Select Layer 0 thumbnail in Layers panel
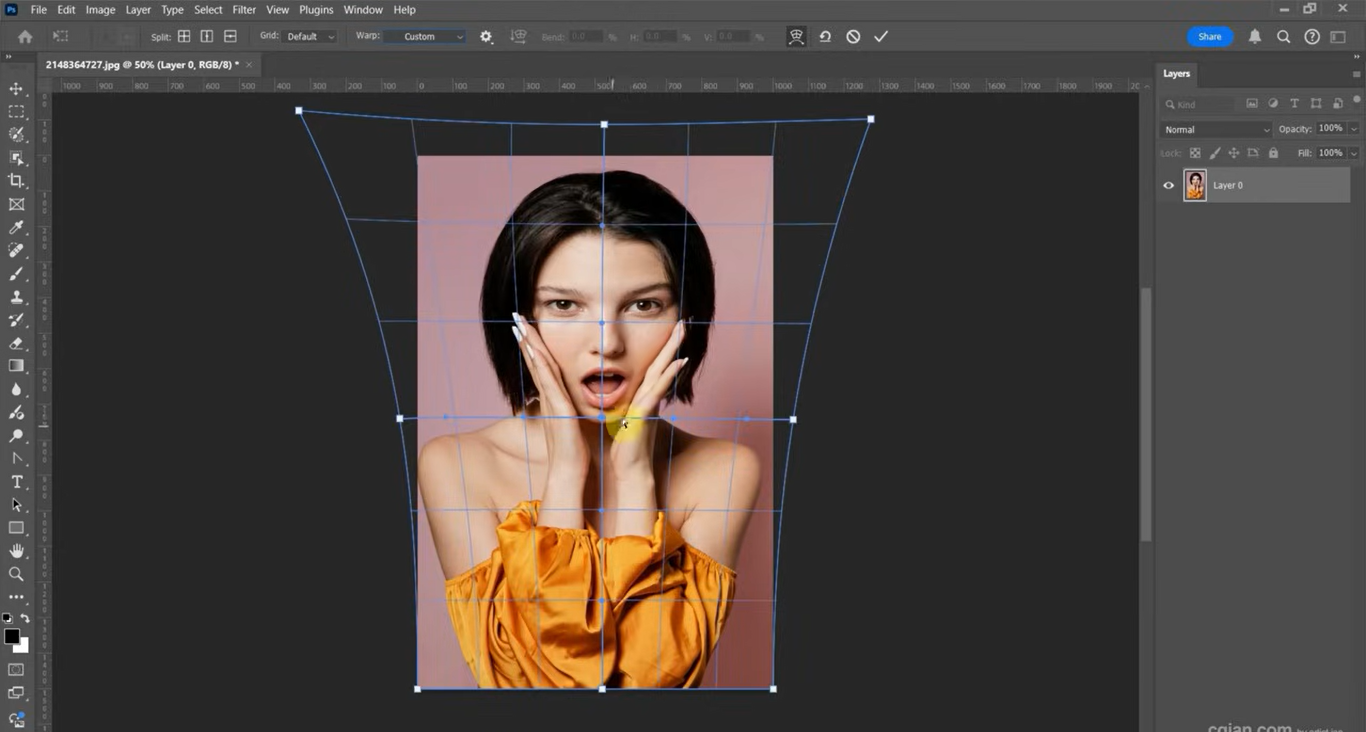 pos(1195,185)
